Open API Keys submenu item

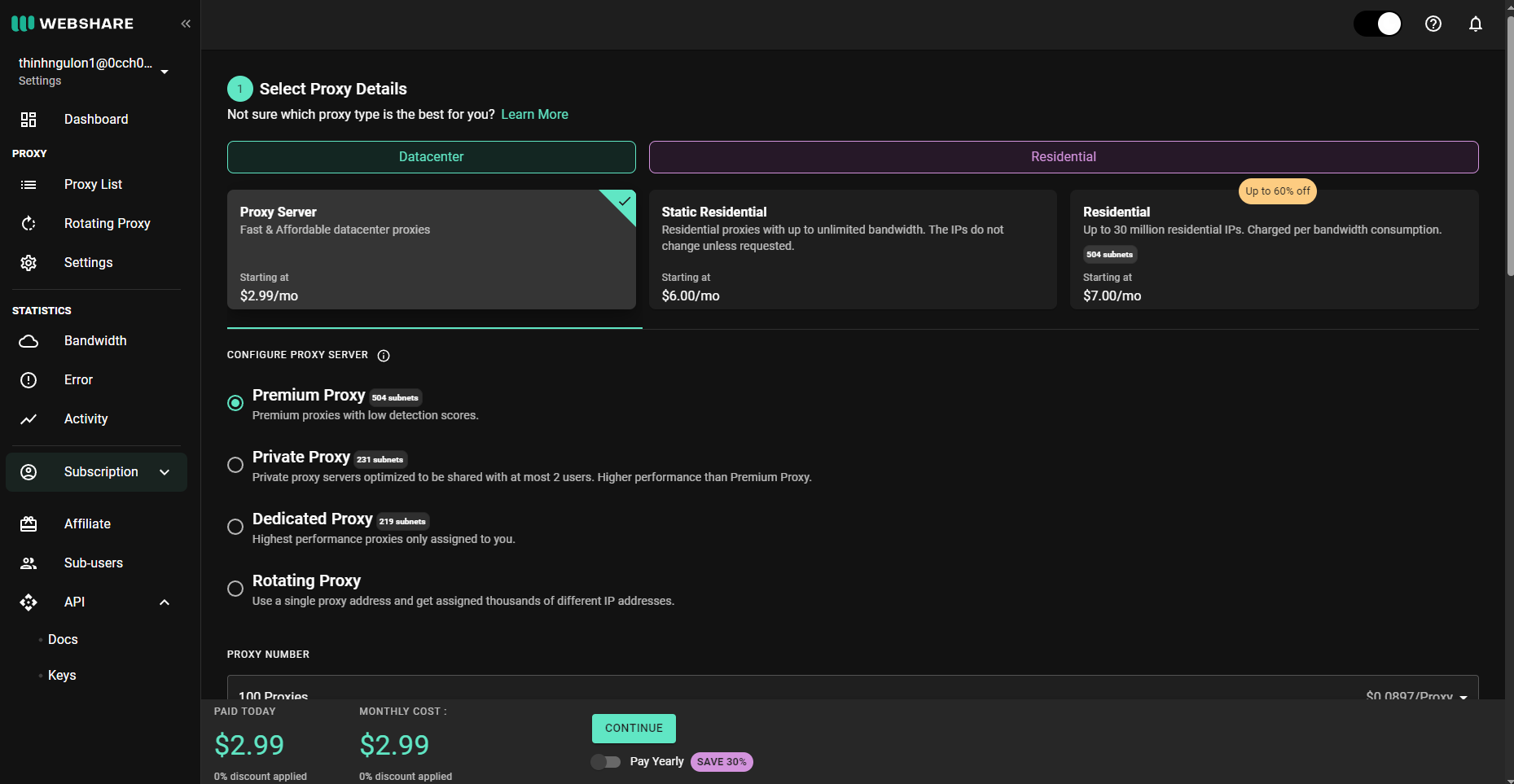pyautogui.click(x=62, y=676)
